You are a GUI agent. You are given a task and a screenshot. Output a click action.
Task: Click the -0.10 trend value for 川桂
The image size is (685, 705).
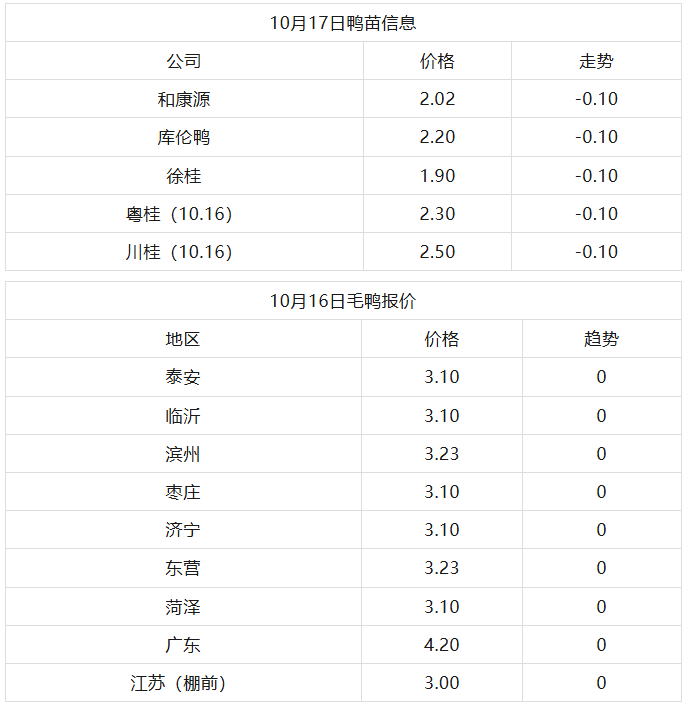(596, 252)
